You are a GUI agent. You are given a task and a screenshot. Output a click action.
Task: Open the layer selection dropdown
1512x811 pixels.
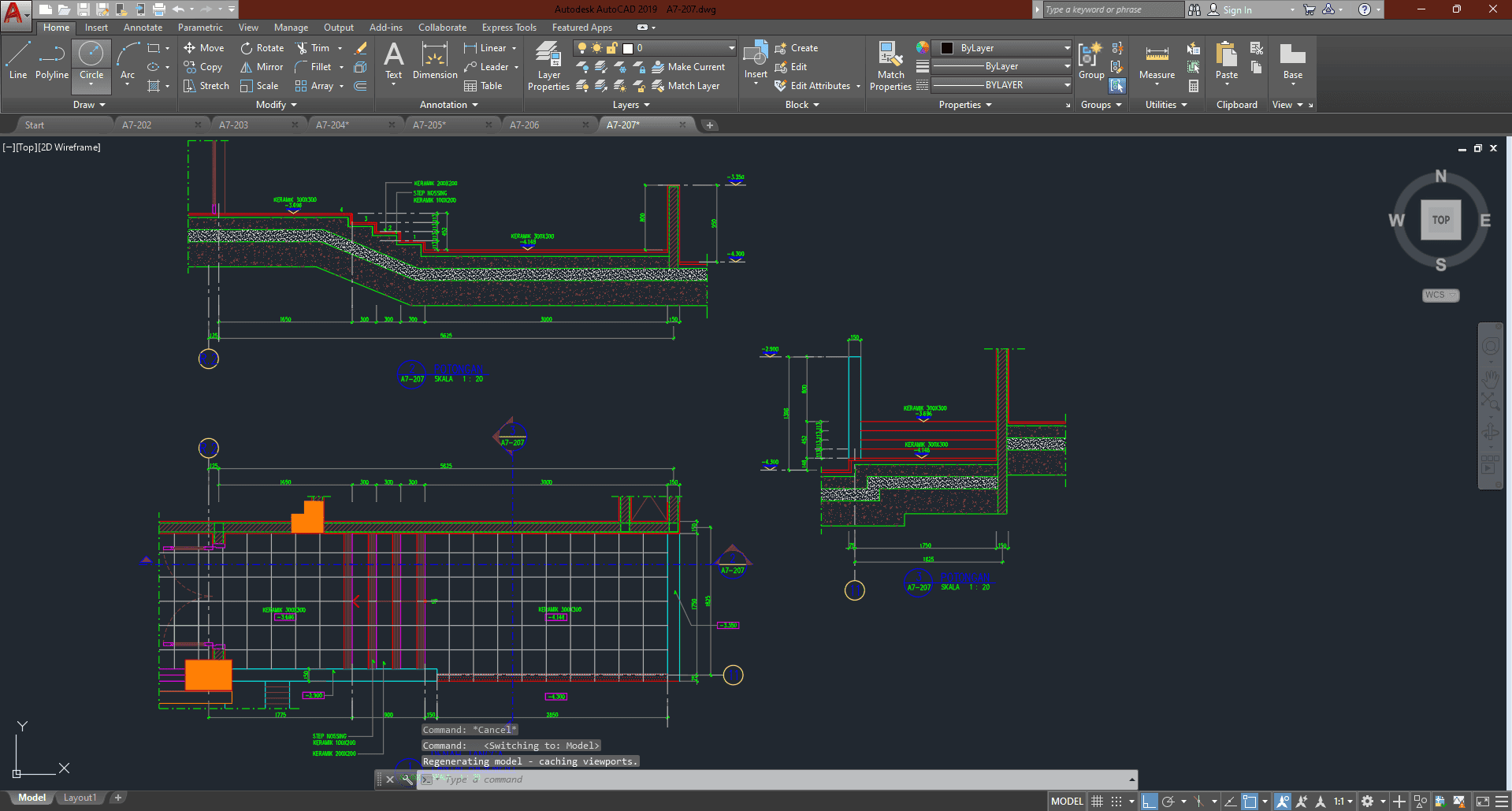(x=731, y=48)
